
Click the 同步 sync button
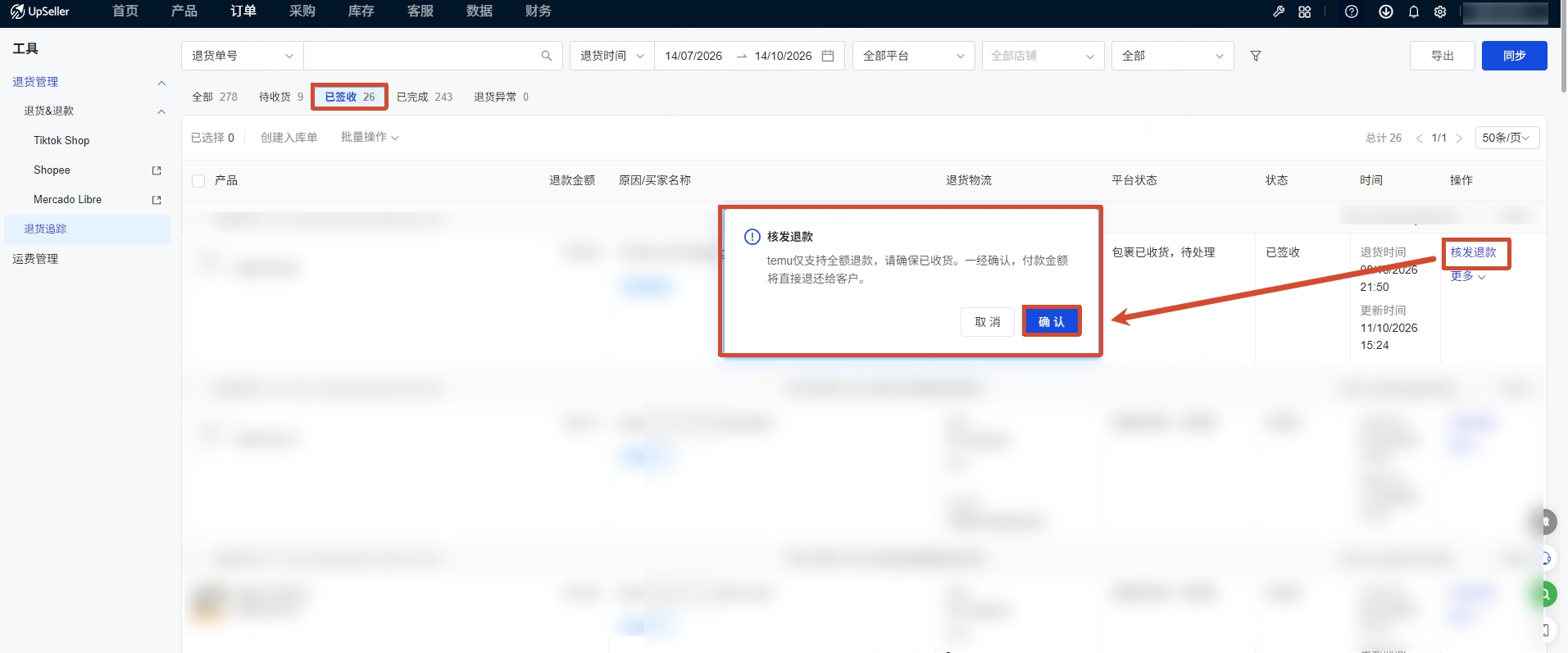[x=1515, y=56]
